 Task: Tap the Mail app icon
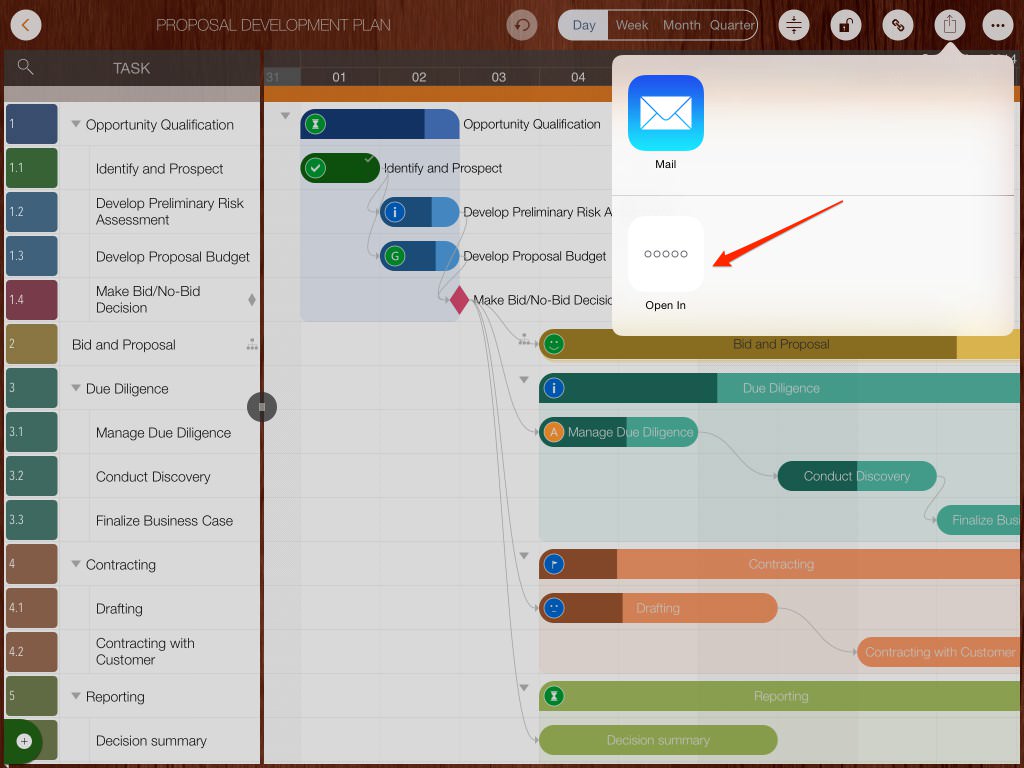click(665, 113)
